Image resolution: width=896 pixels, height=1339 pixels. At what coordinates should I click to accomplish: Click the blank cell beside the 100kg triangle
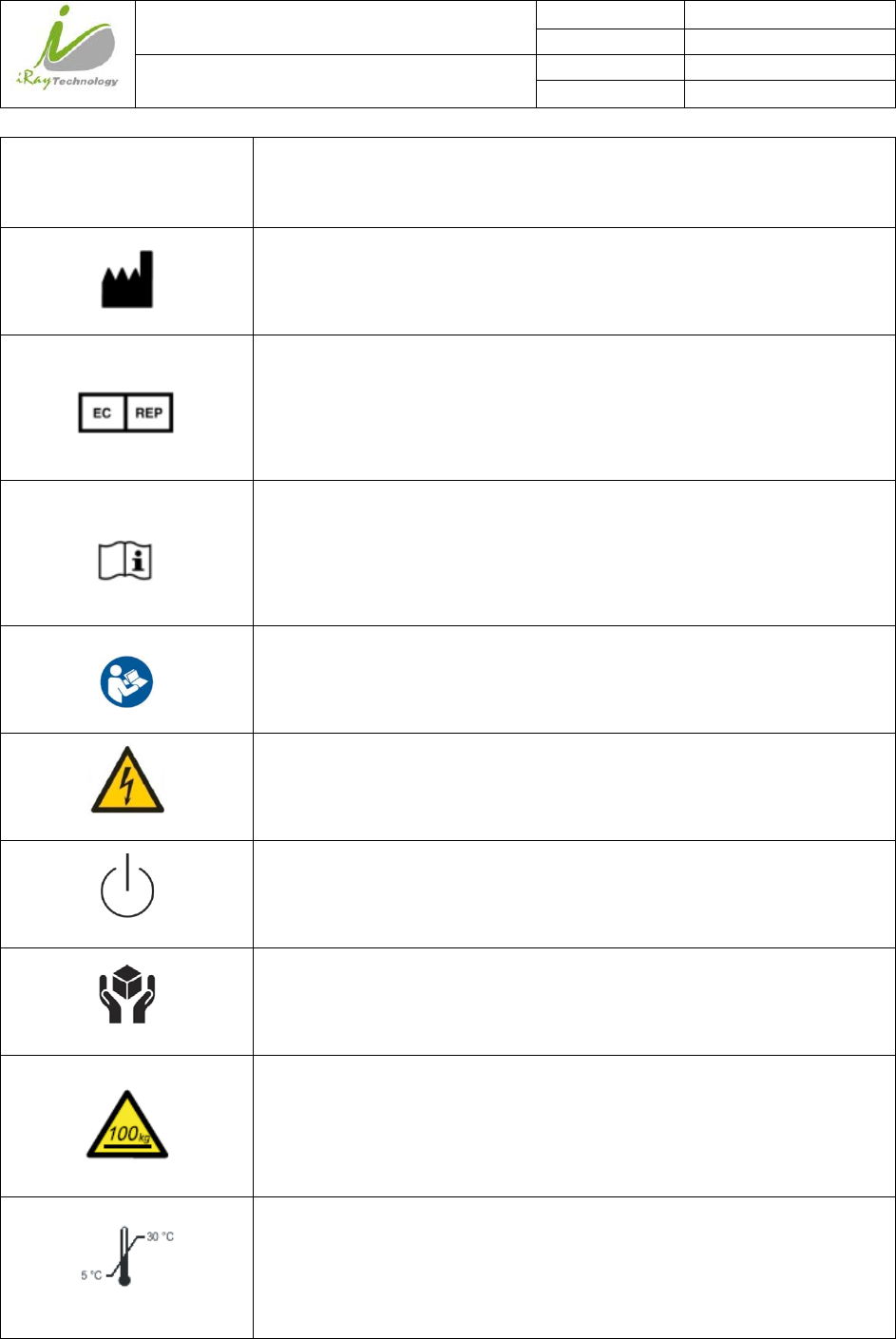574,1126
